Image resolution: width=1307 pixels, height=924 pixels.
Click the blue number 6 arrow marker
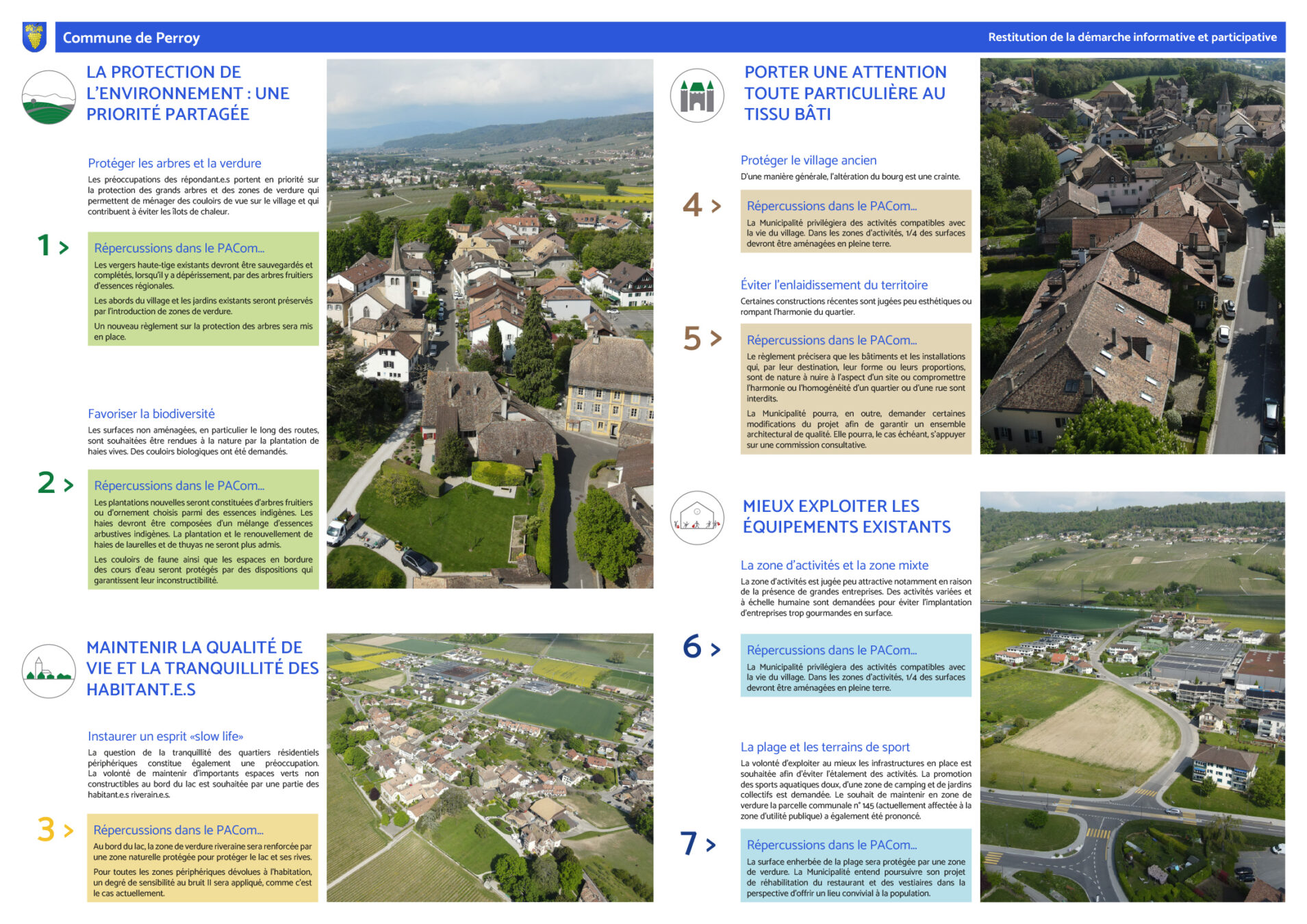click(701, 647)
